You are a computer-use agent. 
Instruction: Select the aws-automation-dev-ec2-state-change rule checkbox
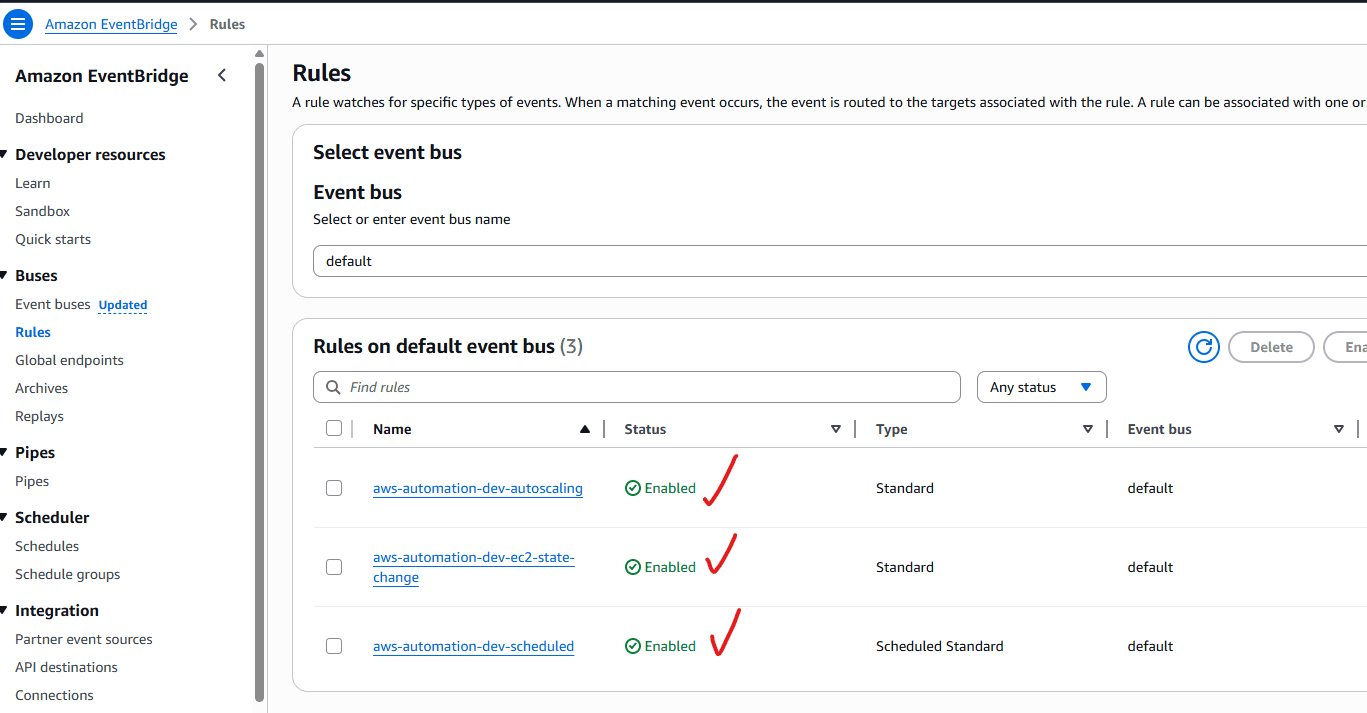[x=334, y=567]
